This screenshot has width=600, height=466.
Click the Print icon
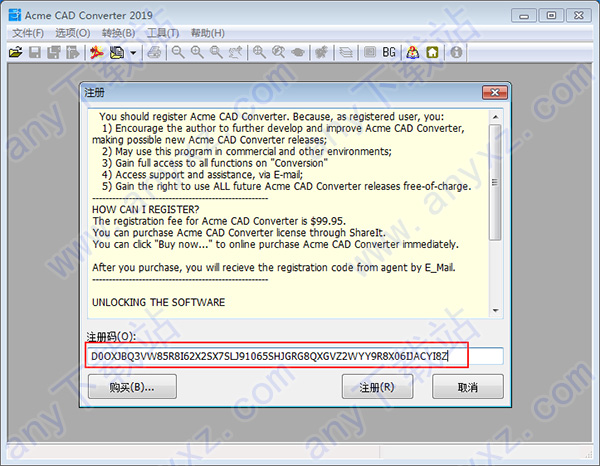coord(155,52)
